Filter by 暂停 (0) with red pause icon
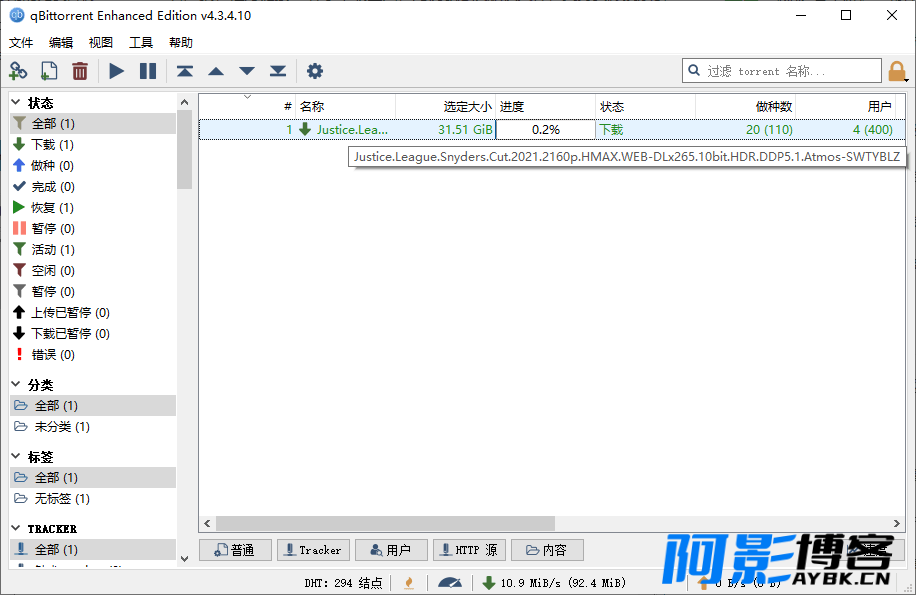This screenshot has height=595, width=916. click(x=93, y=228)
